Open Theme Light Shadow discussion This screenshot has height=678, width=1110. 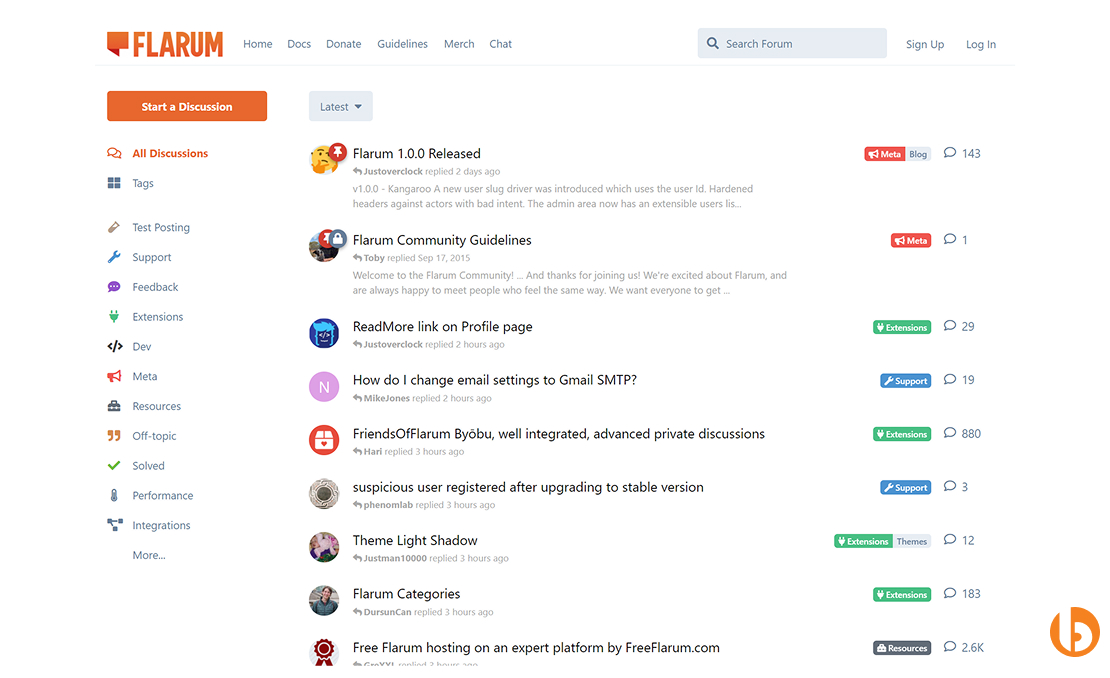coord(415,540)
